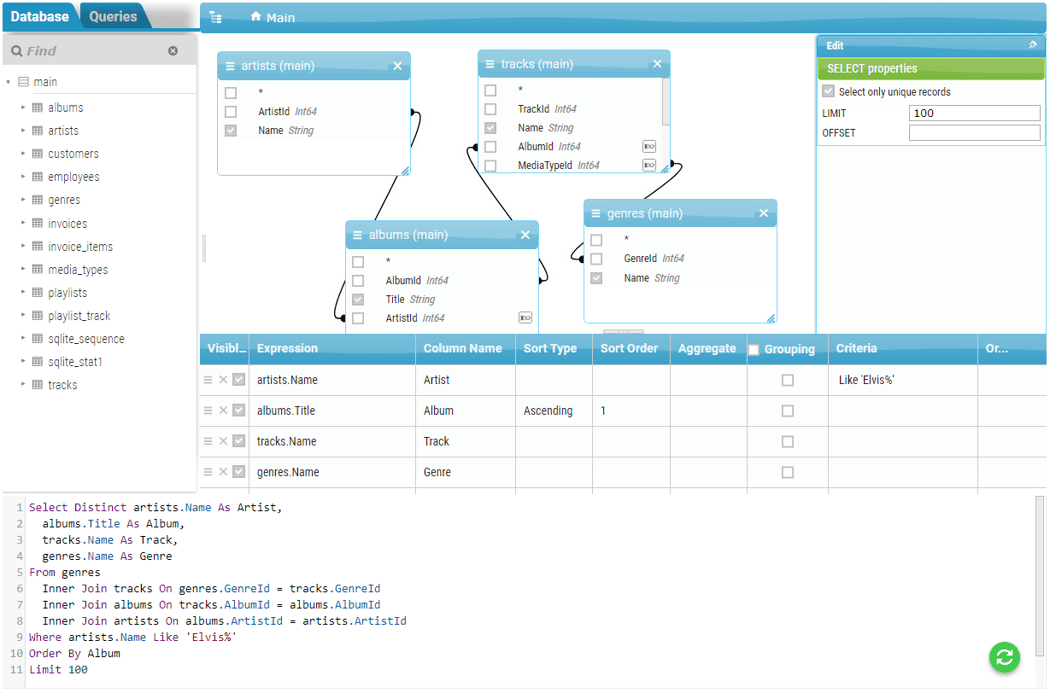
Task: Pin the Edit panel using its pin icon
Action: tap(1035, 45)
